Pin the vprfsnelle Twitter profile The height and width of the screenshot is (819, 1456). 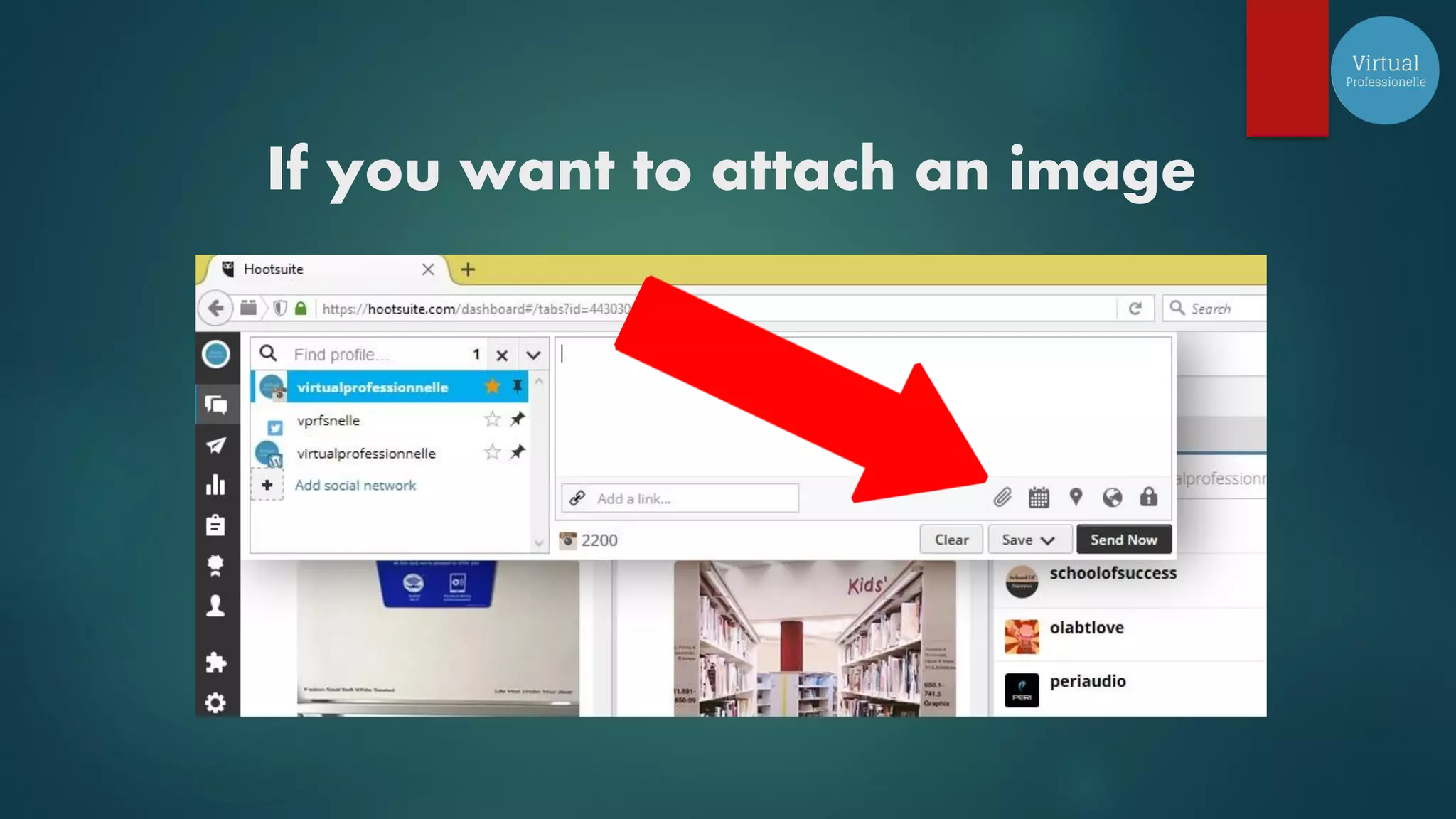[x=518, y=419]
